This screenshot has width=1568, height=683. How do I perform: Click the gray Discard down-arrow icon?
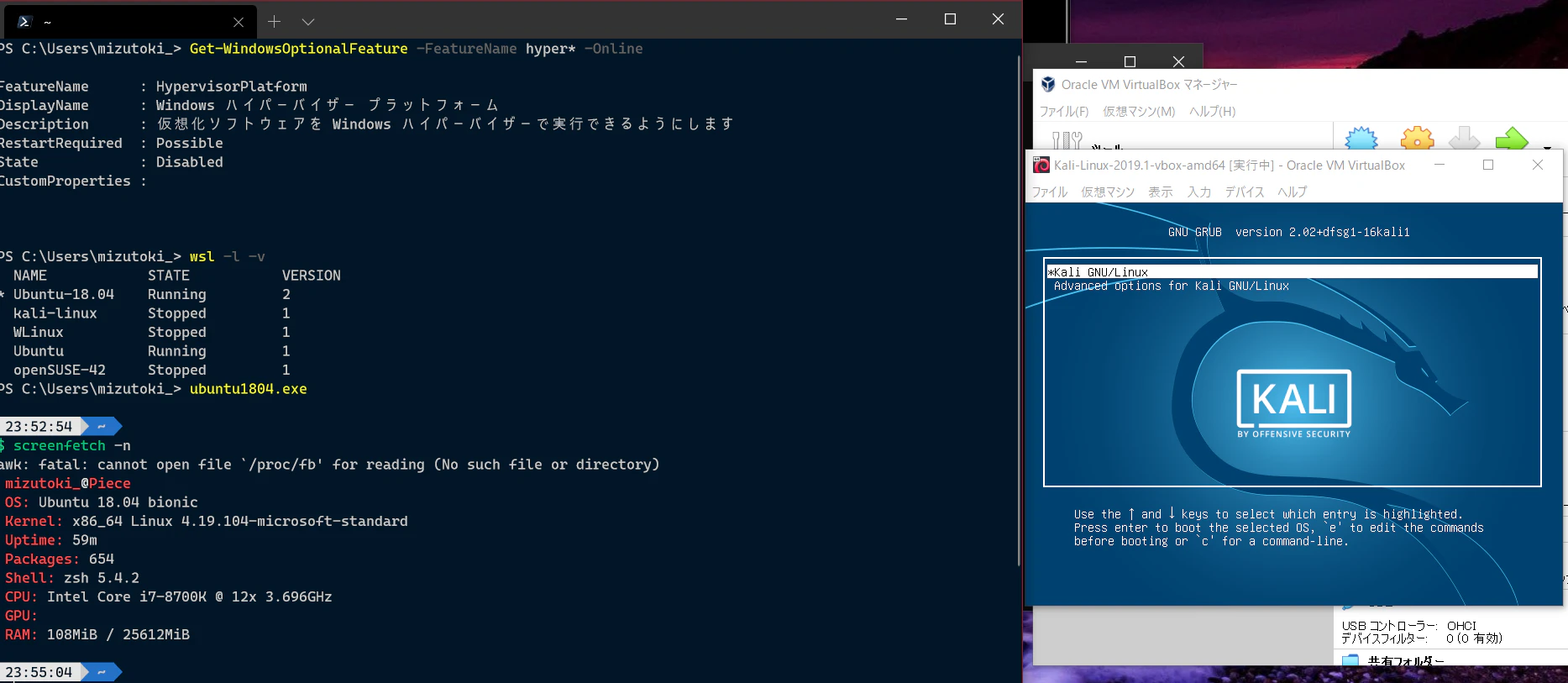pos(1464,139)
